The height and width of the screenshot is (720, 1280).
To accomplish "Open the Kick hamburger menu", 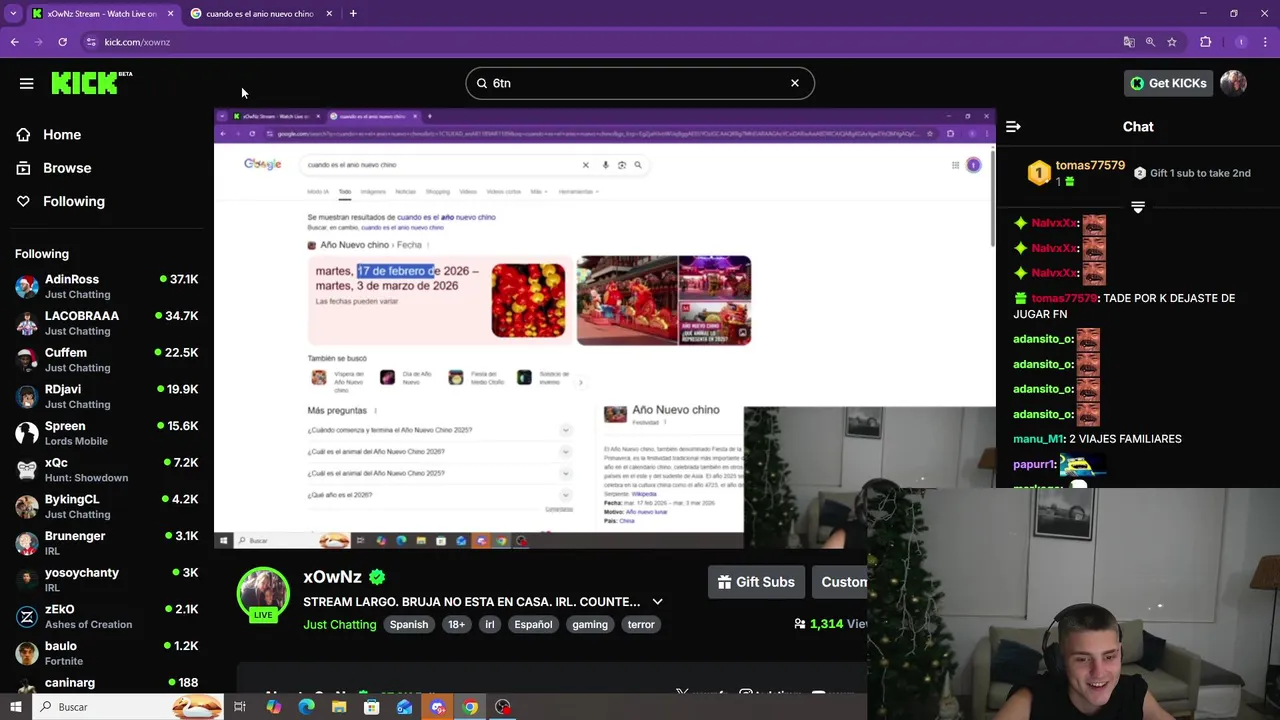I will (27, 84).
